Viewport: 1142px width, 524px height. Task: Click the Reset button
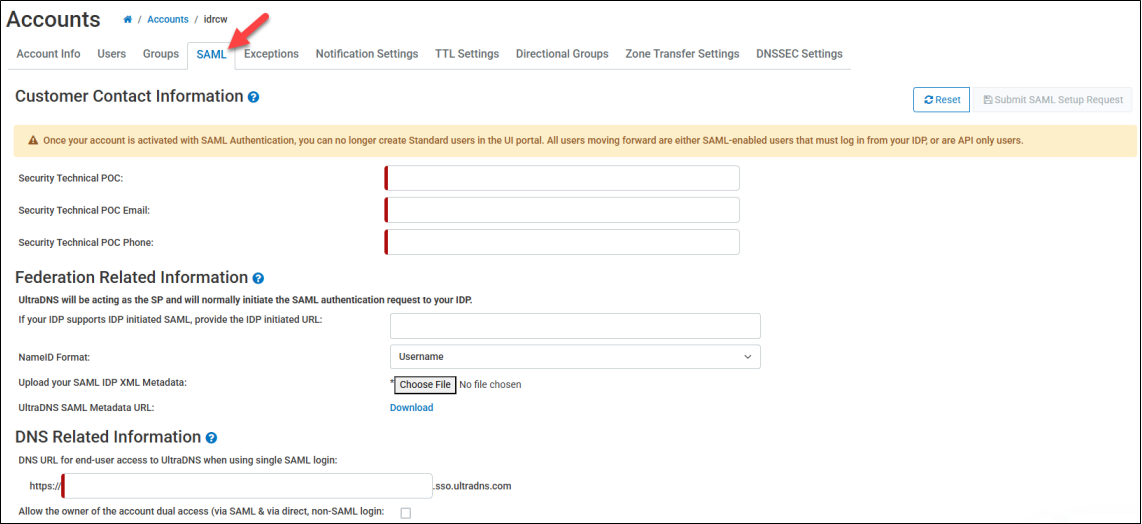pos(941,100)
